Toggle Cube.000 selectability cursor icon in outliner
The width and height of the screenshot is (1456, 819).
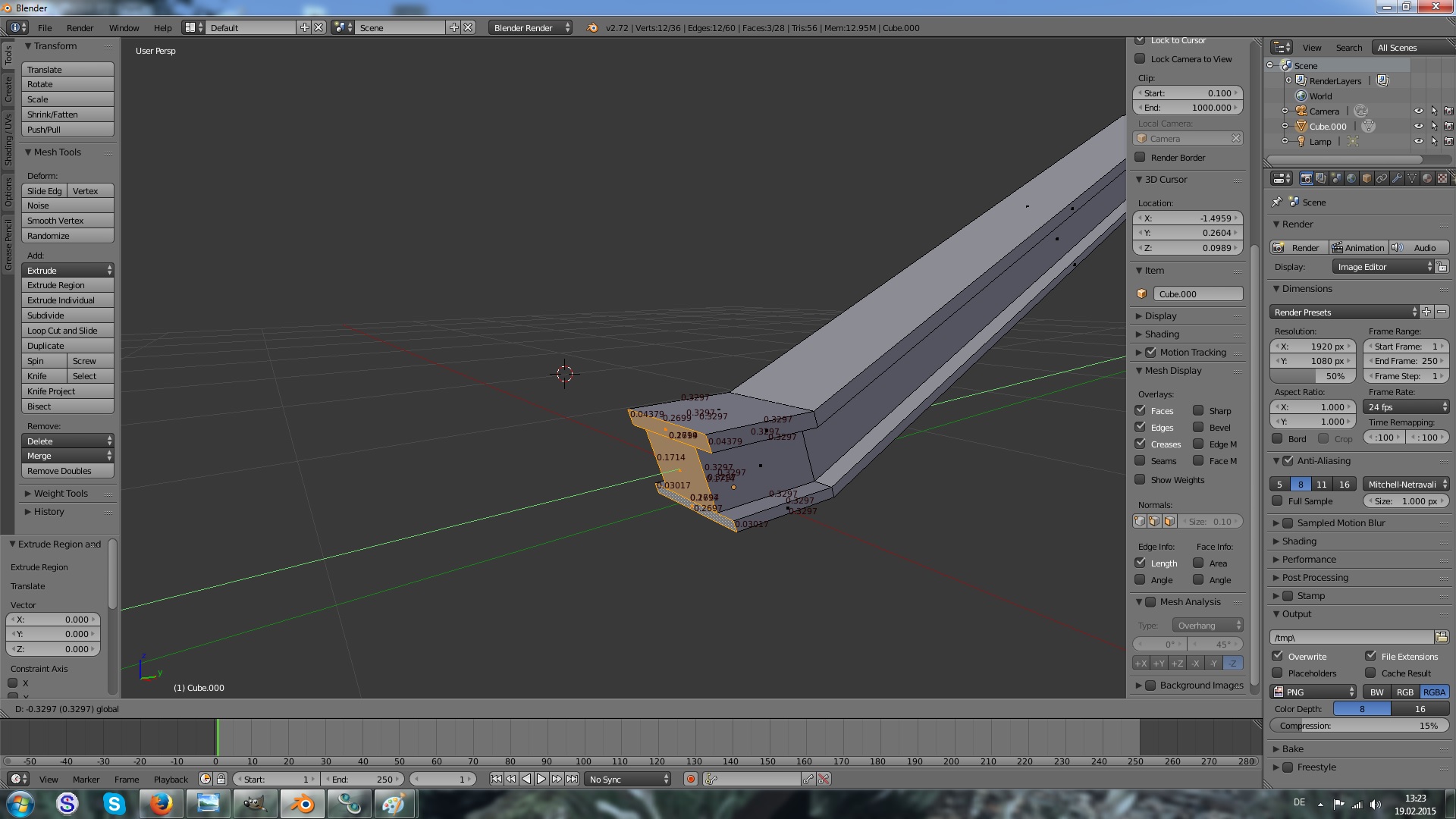point(1434,126)
